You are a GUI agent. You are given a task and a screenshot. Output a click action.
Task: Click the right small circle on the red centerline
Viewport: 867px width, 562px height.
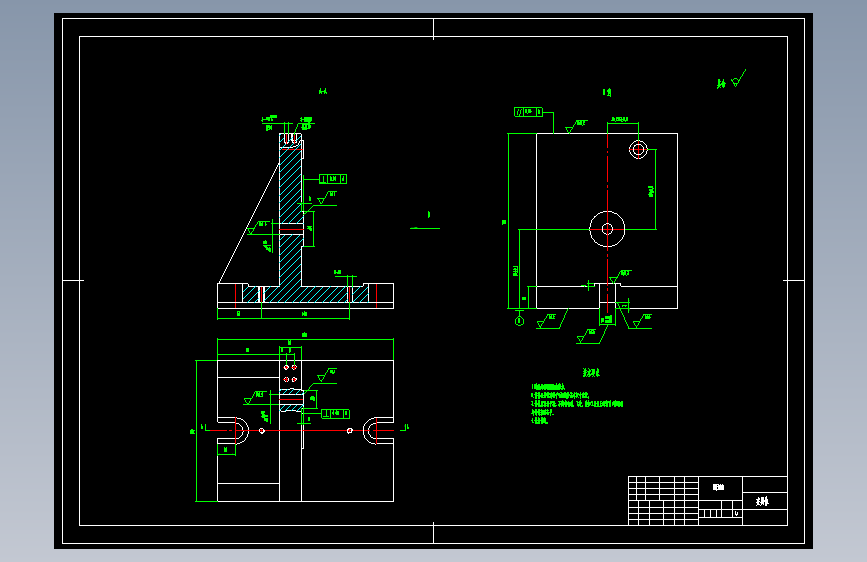tap(349, 430)
